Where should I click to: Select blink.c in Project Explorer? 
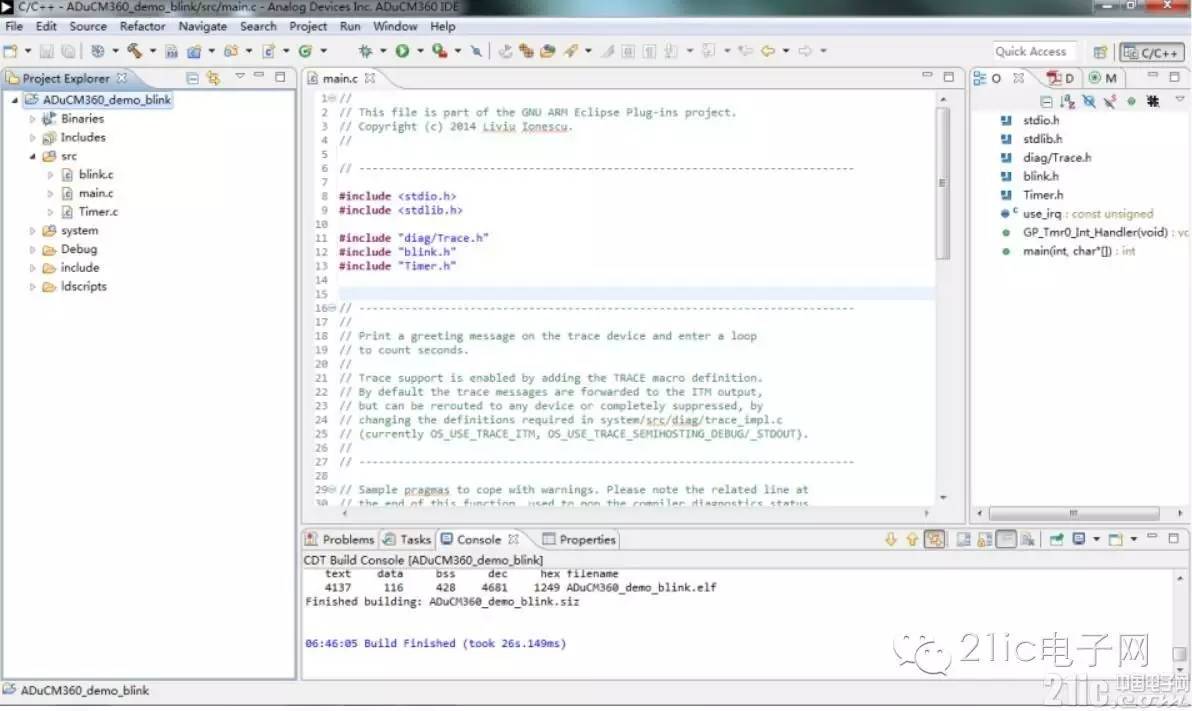(96, 174)
